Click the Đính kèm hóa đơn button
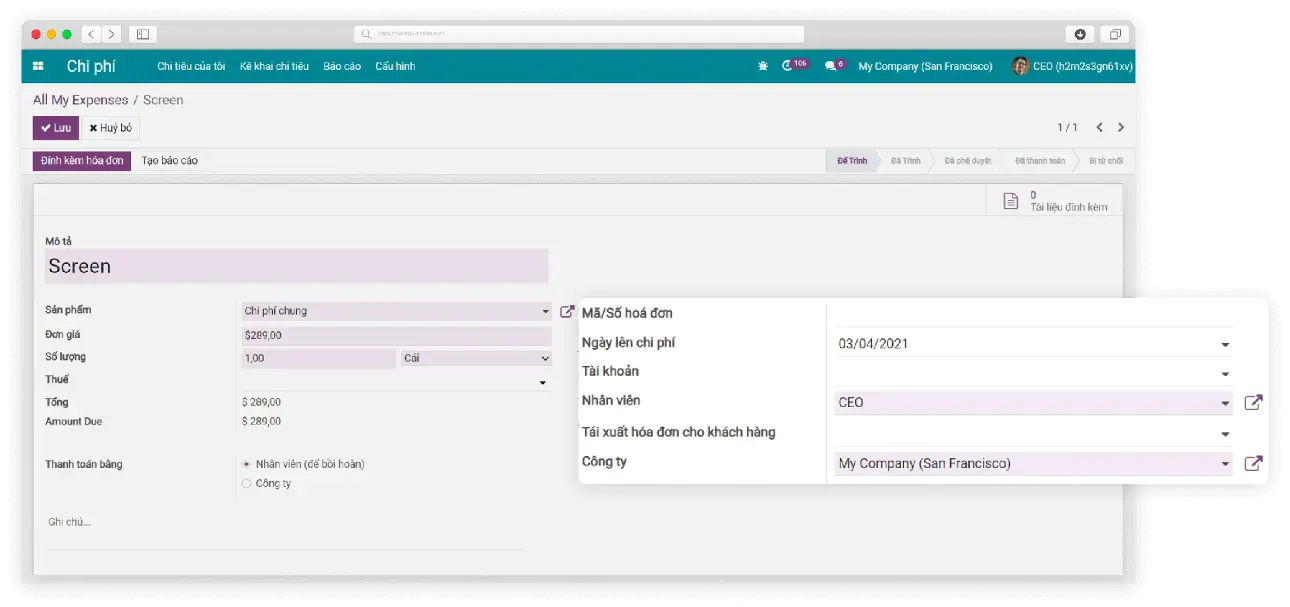The width and height of the screenshot is (1290, 607). click(82, 161)
